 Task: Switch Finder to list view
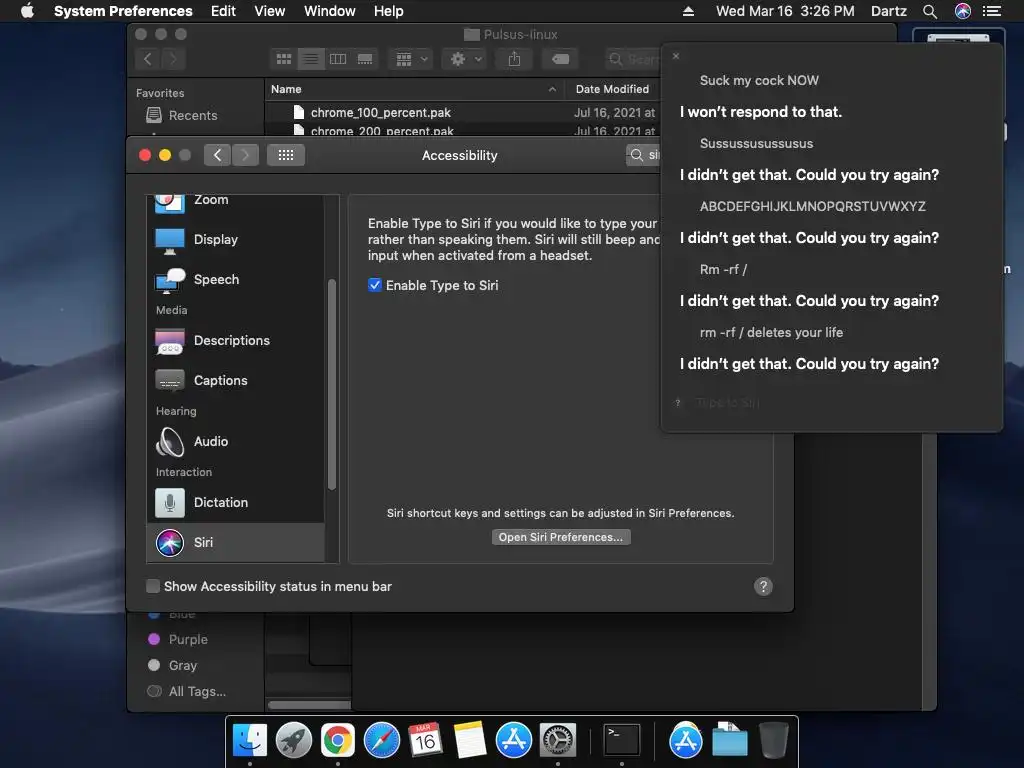click(x=311, y=59)
